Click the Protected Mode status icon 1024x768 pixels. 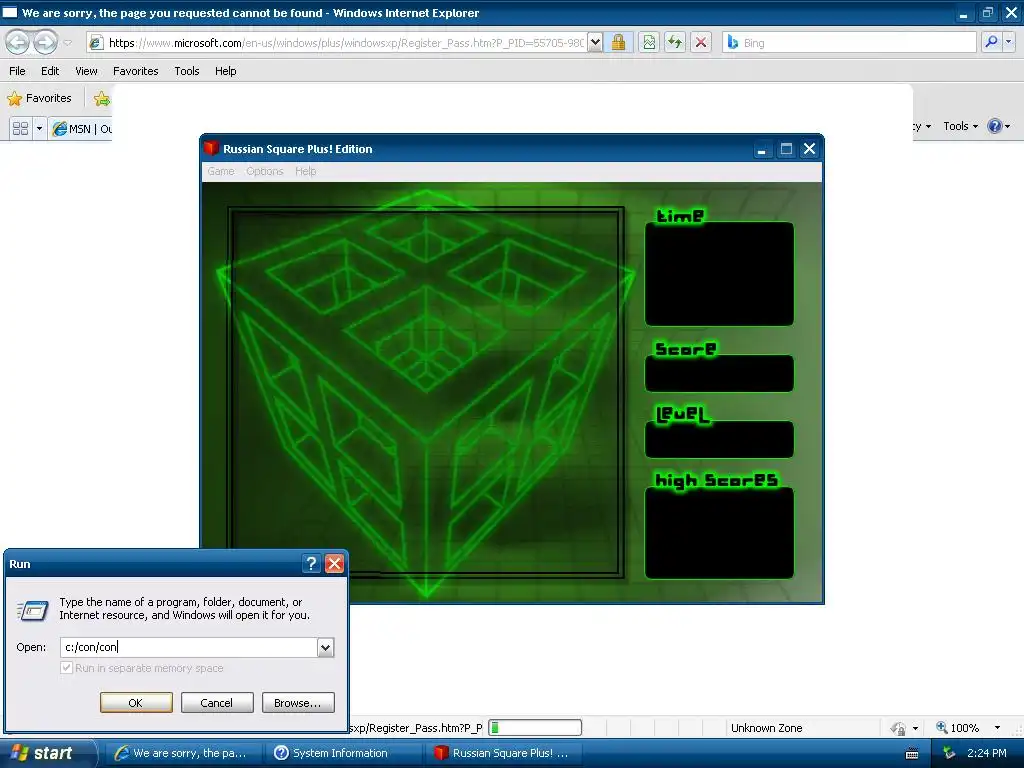click(899, 728)
